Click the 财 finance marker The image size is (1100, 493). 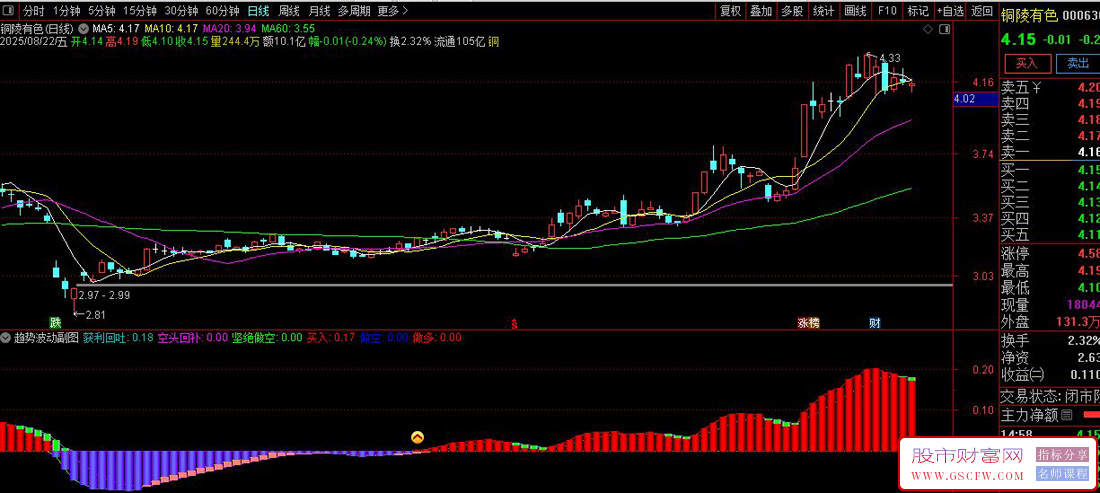coord(874,323)
